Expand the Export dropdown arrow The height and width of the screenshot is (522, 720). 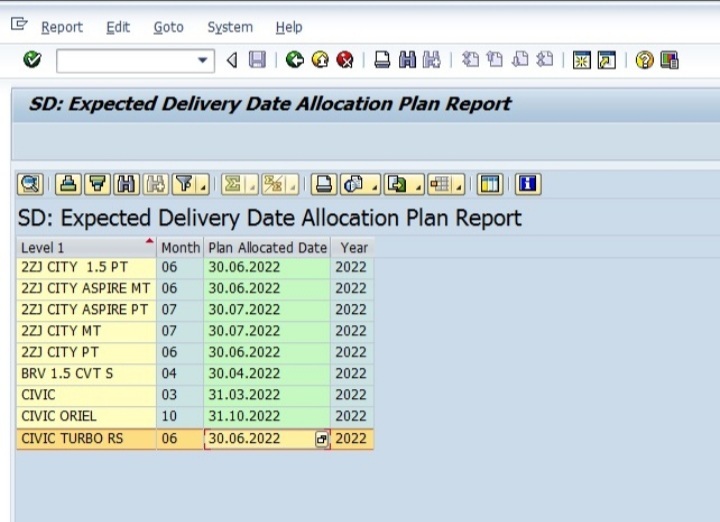(x=418, y=185)
